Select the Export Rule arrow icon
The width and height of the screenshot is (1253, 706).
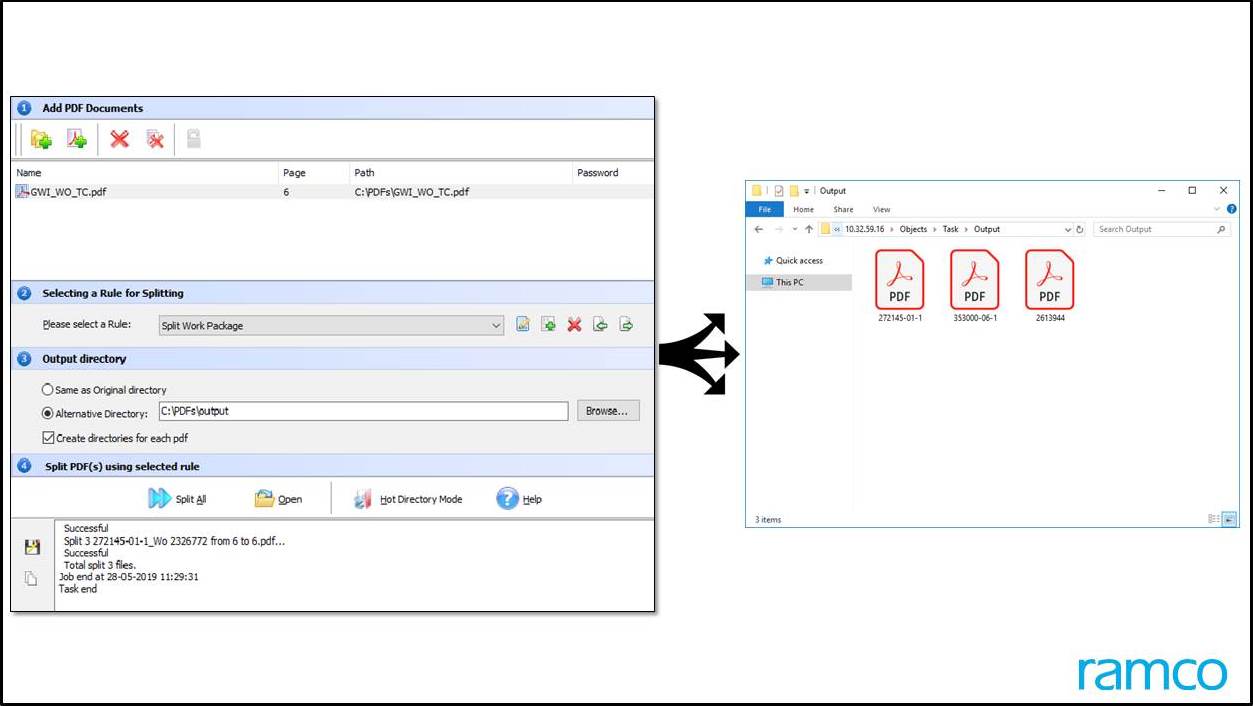(626, 324)
